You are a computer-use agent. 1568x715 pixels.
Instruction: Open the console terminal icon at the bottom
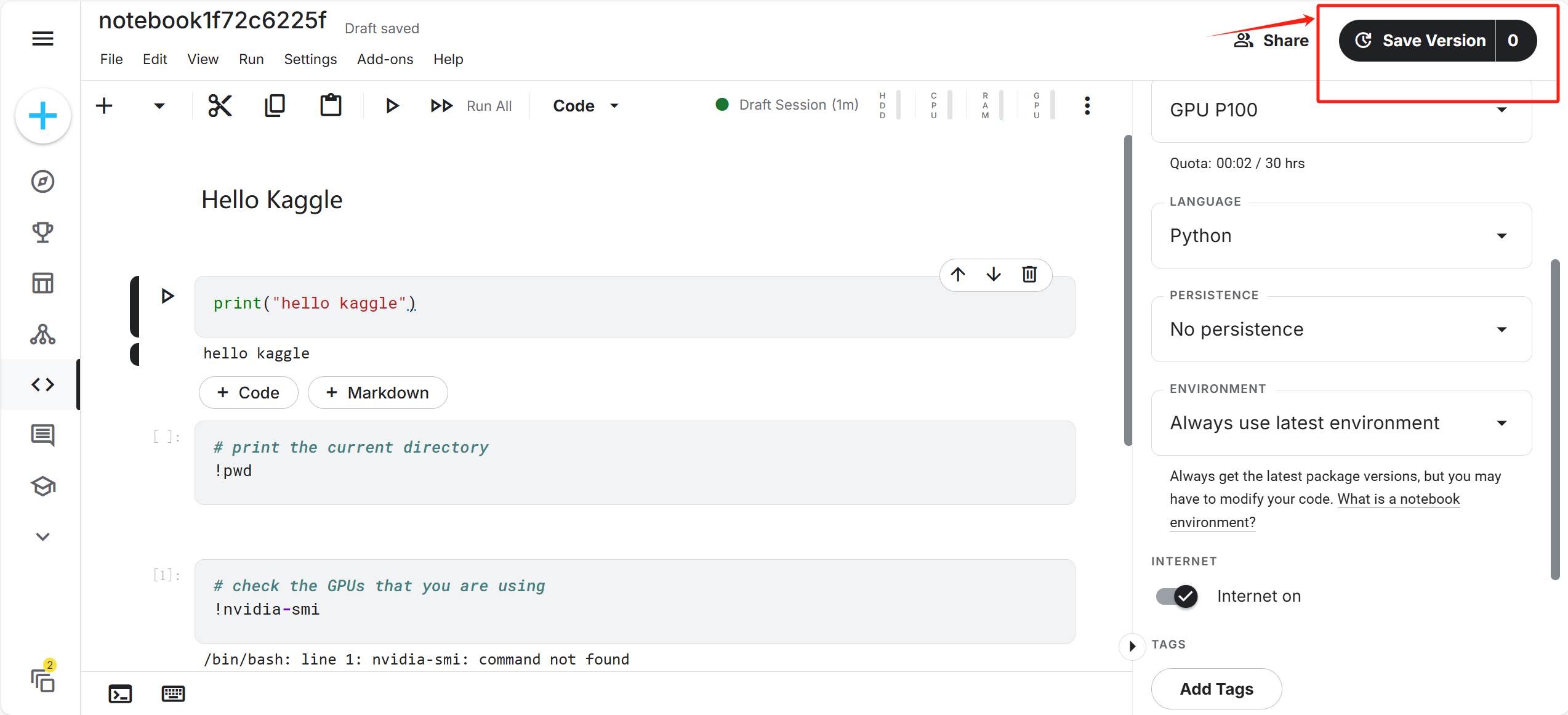(120, 693)
